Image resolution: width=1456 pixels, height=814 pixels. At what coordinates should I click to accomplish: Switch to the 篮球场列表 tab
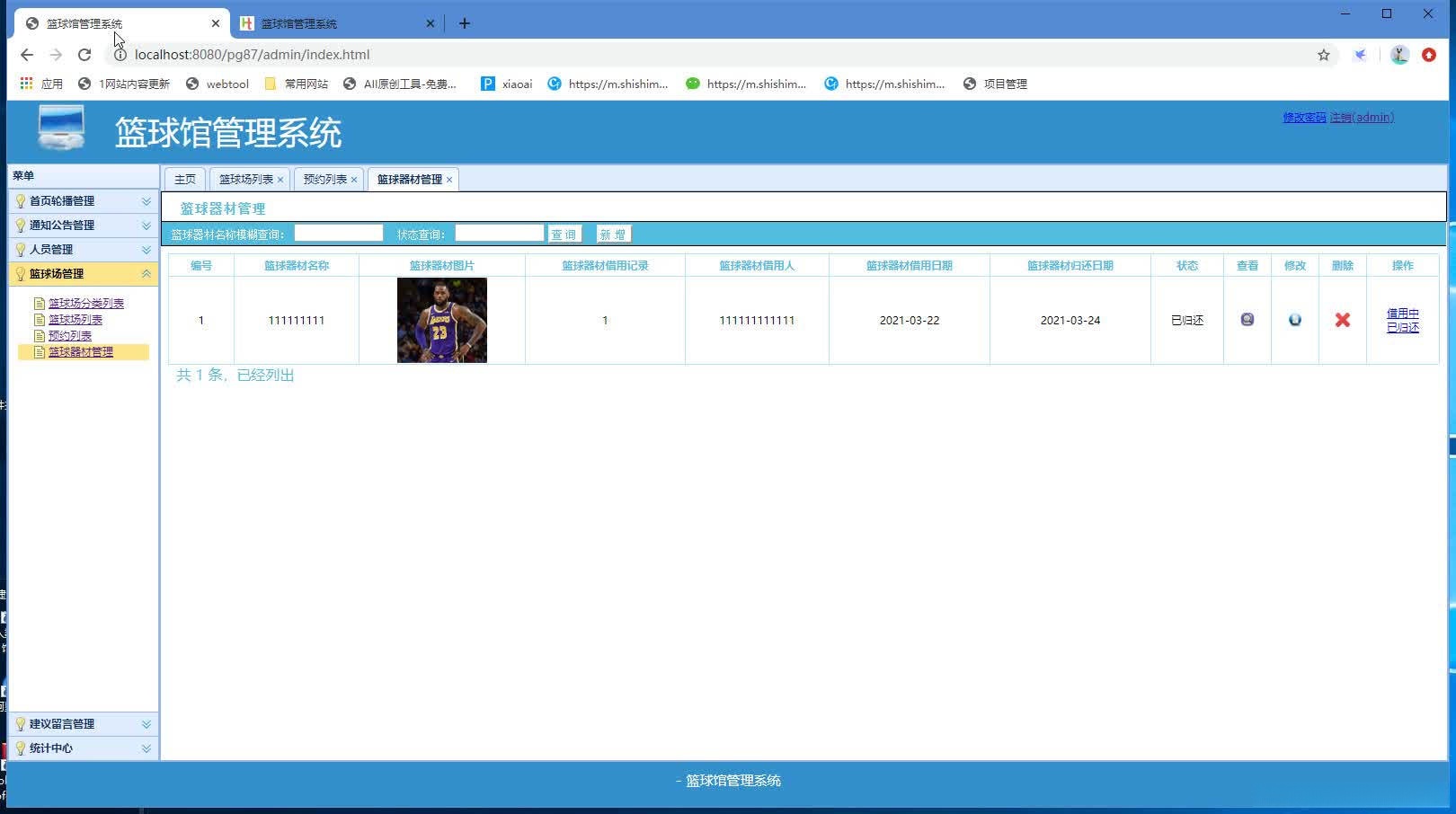(246, 180)
